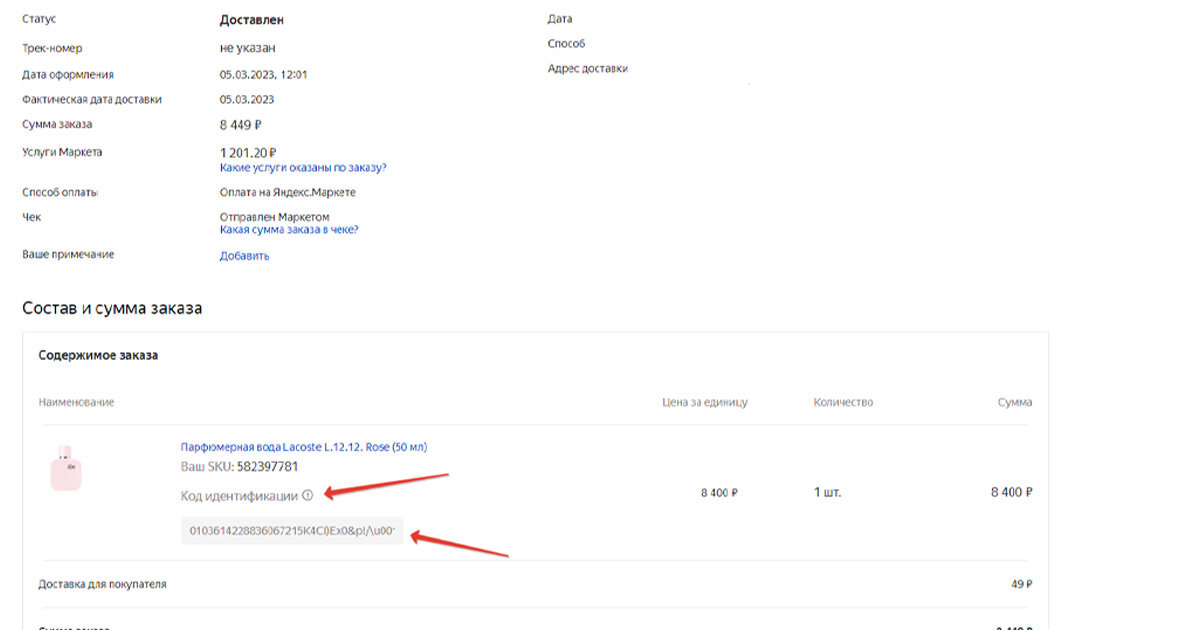The width and height of the screenshot is (1200, 630).
Task: Click Дата label in delivery column
Action: click(x=560, y=19)
